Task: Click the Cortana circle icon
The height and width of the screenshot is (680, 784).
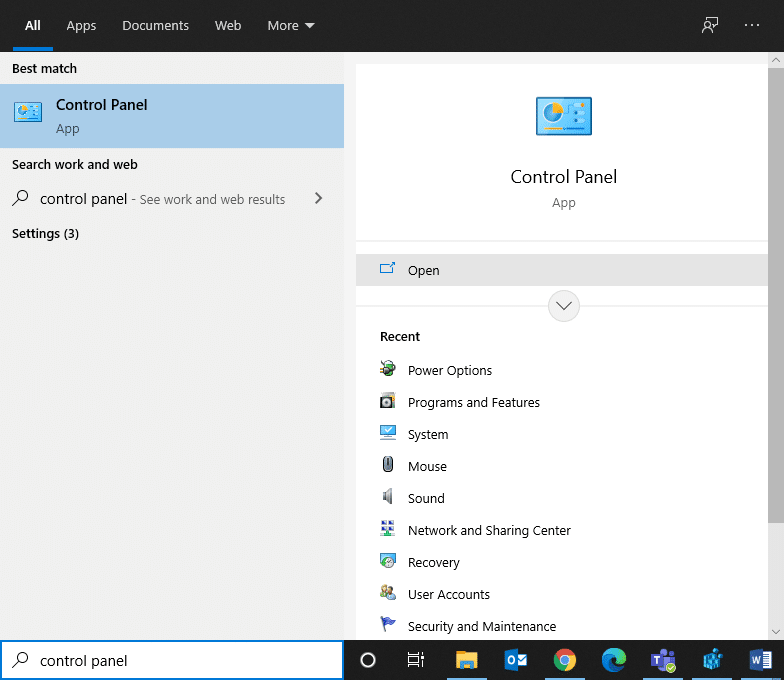Action: pos(367,660)
